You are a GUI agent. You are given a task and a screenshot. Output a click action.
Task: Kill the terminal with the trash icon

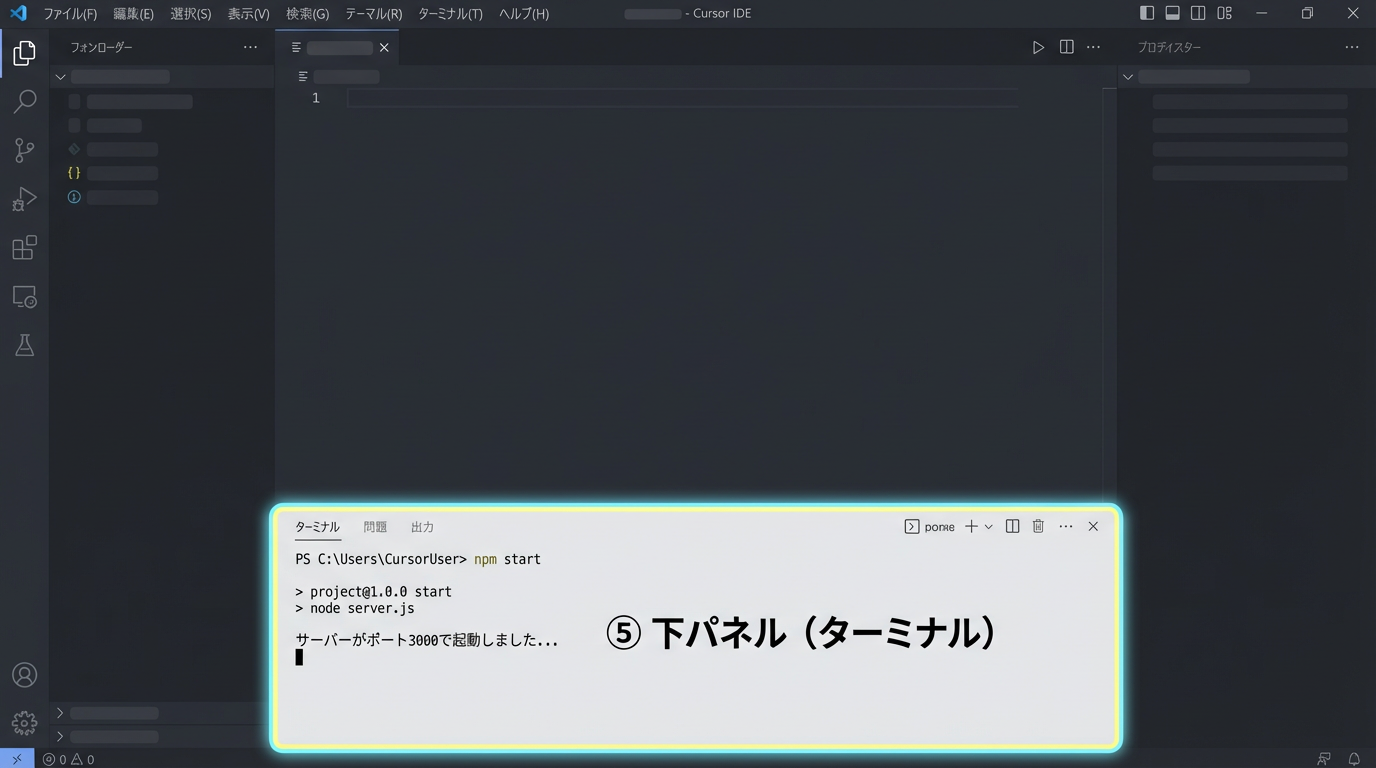click(1037, 526)
